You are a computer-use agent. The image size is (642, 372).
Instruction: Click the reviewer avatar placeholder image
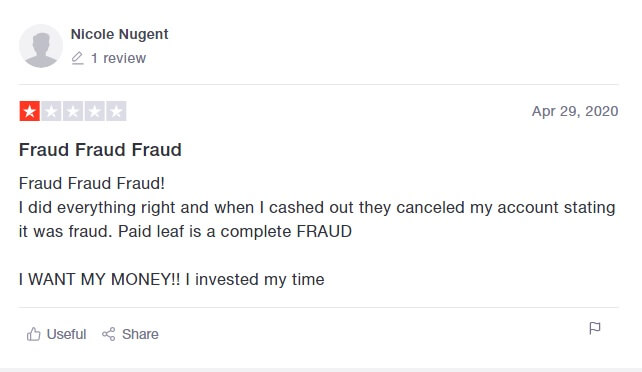click(41, 46)
